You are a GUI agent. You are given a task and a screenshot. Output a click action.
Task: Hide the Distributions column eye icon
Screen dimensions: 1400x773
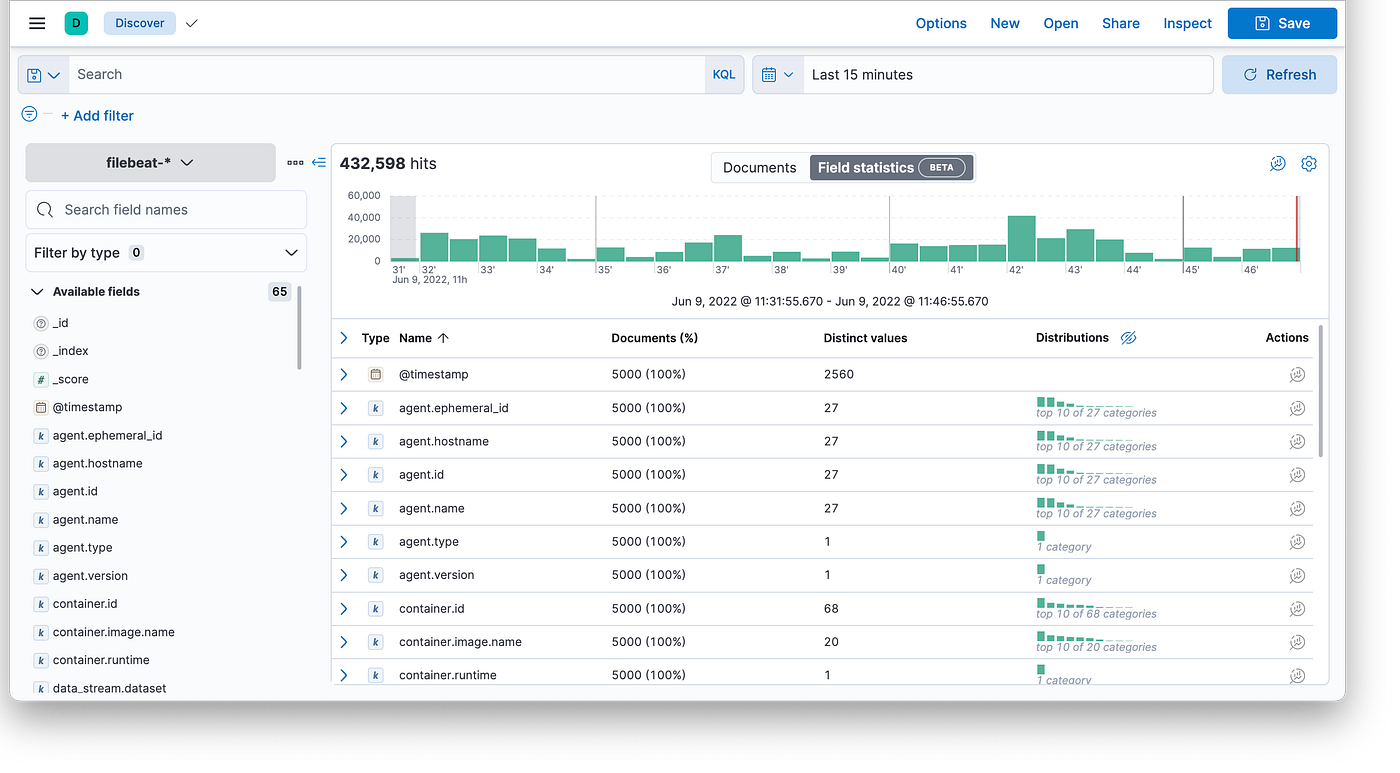point(1128,338)
